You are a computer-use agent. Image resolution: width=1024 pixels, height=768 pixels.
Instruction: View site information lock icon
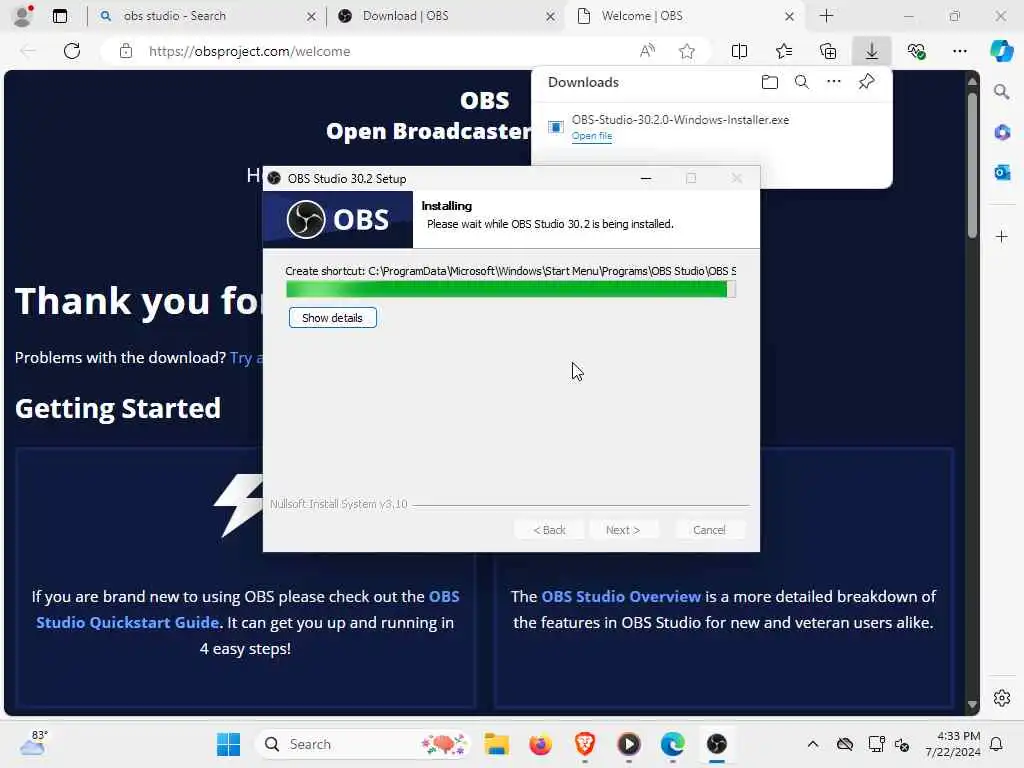tap(126, 51)
